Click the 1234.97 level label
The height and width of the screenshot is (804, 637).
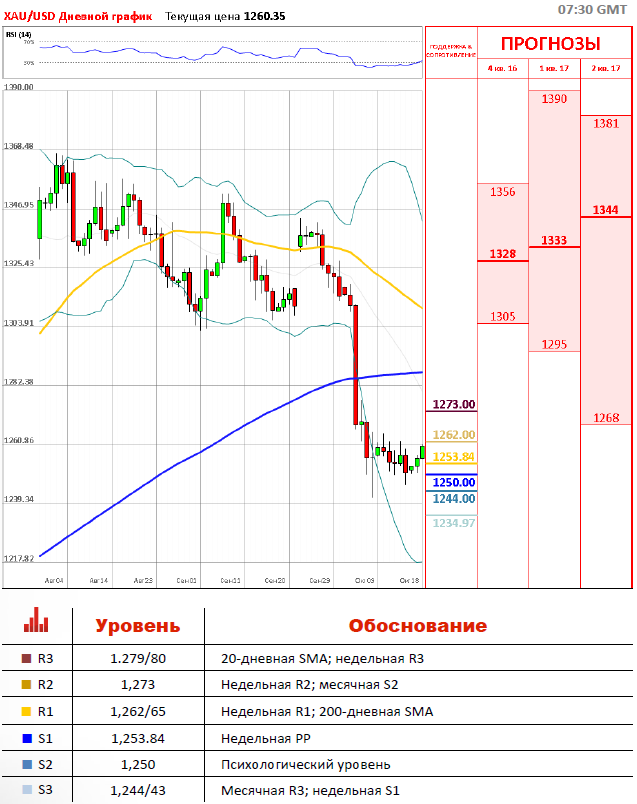pyautogui.click(x=453, y=523)
